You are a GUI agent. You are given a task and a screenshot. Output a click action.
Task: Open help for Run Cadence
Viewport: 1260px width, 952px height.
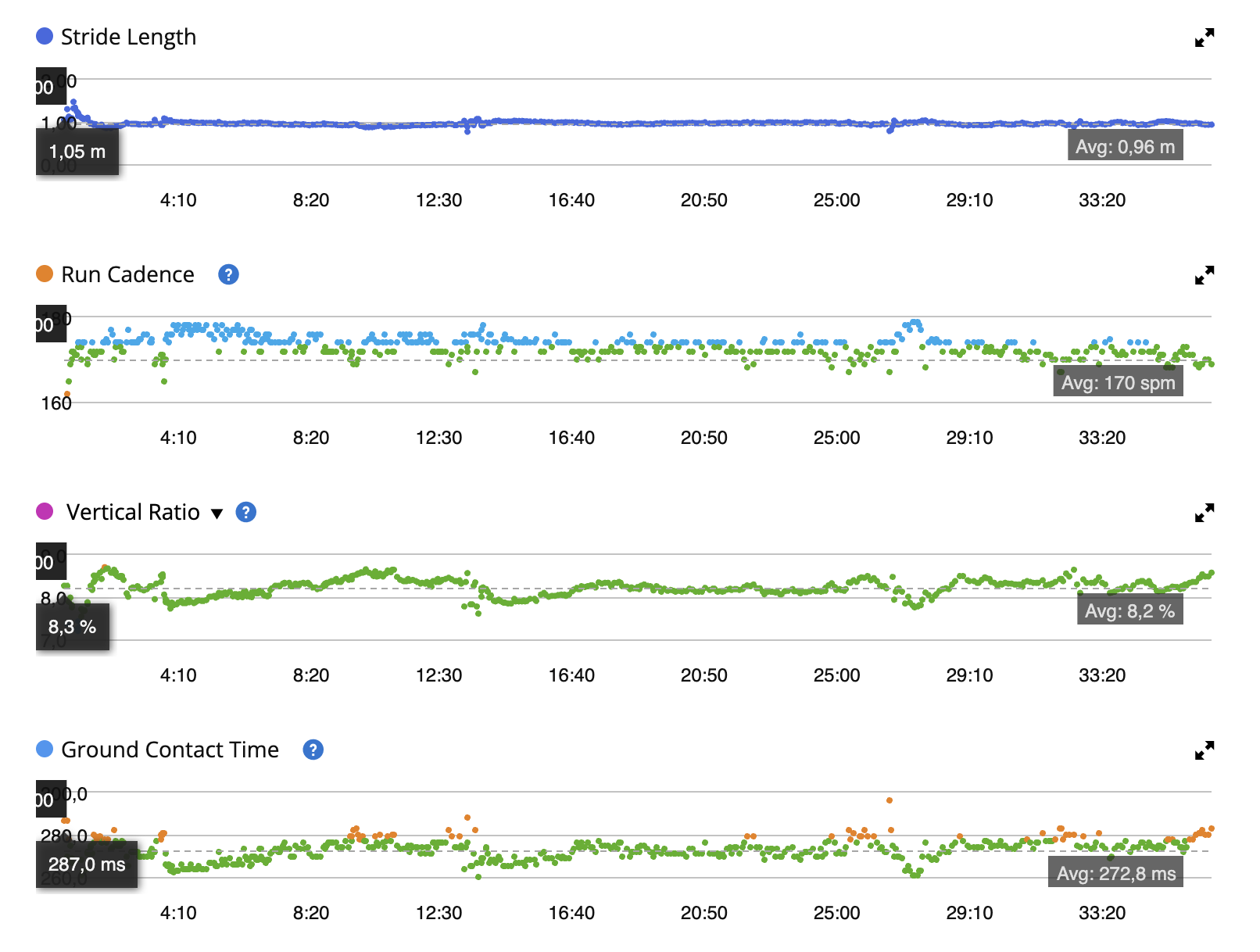228,274
